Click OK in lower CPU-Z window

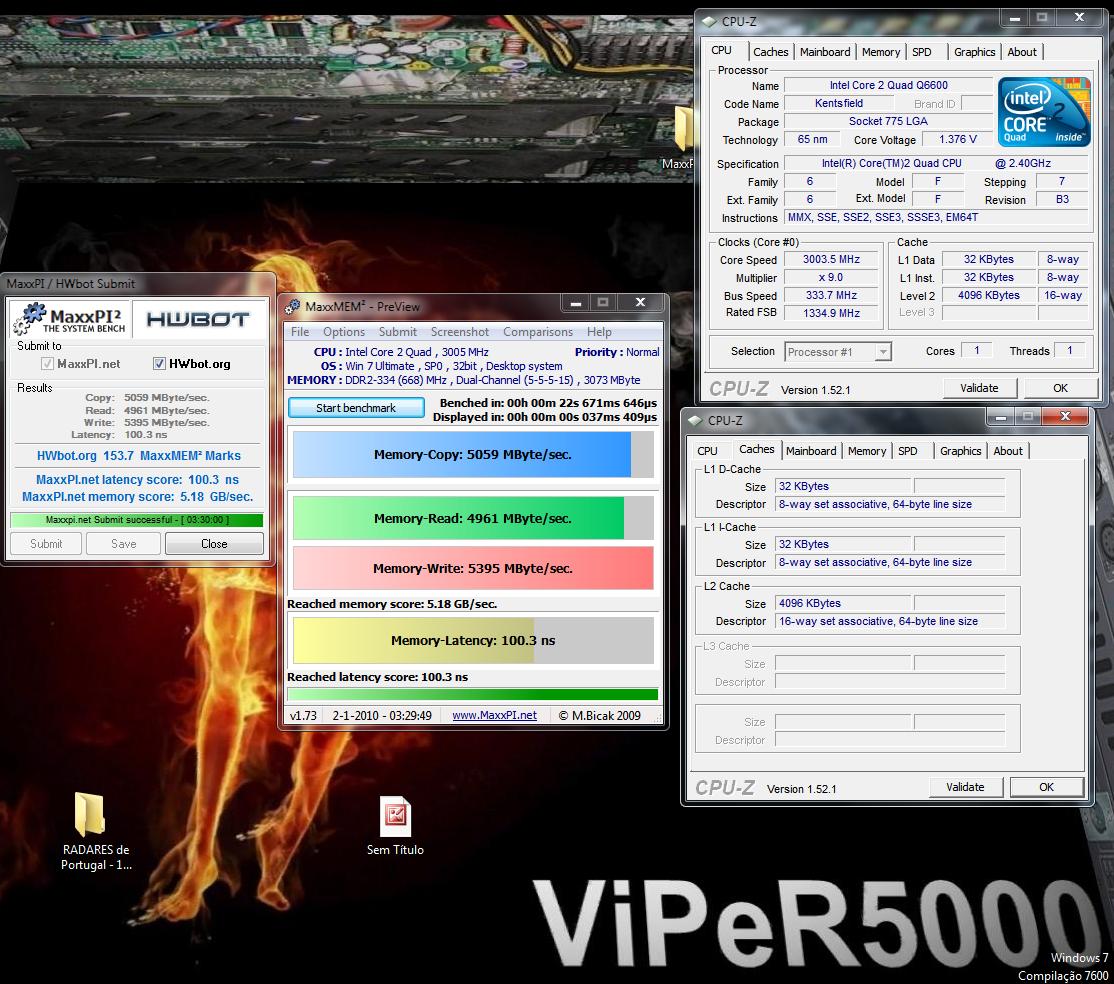pos(1047,787)
